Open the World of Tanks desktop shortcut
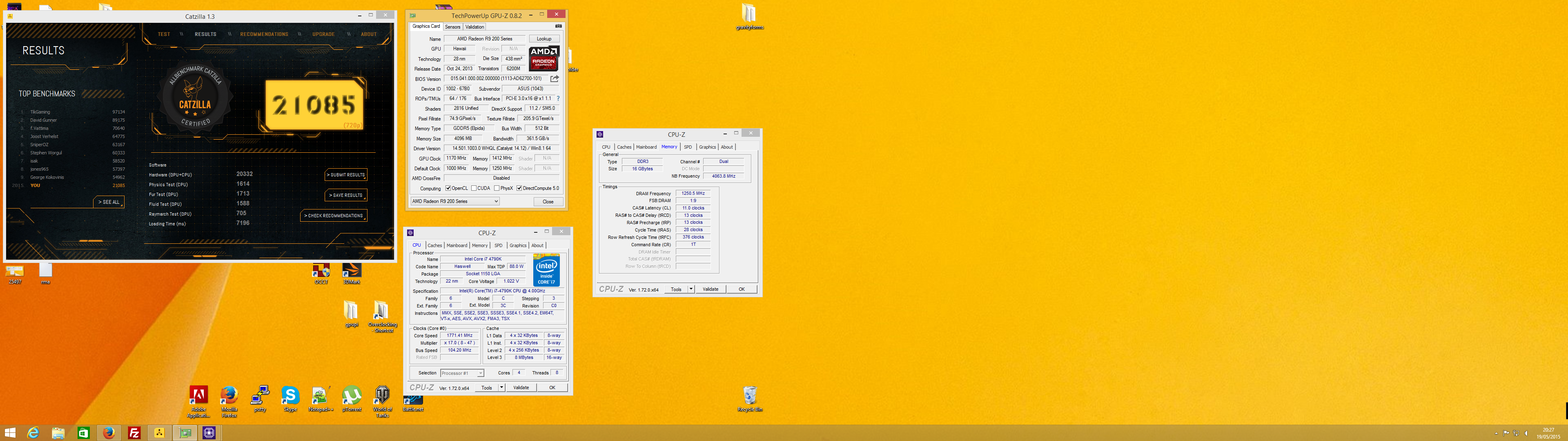The height and width of the screenshot is (441, 1568). 382,401
